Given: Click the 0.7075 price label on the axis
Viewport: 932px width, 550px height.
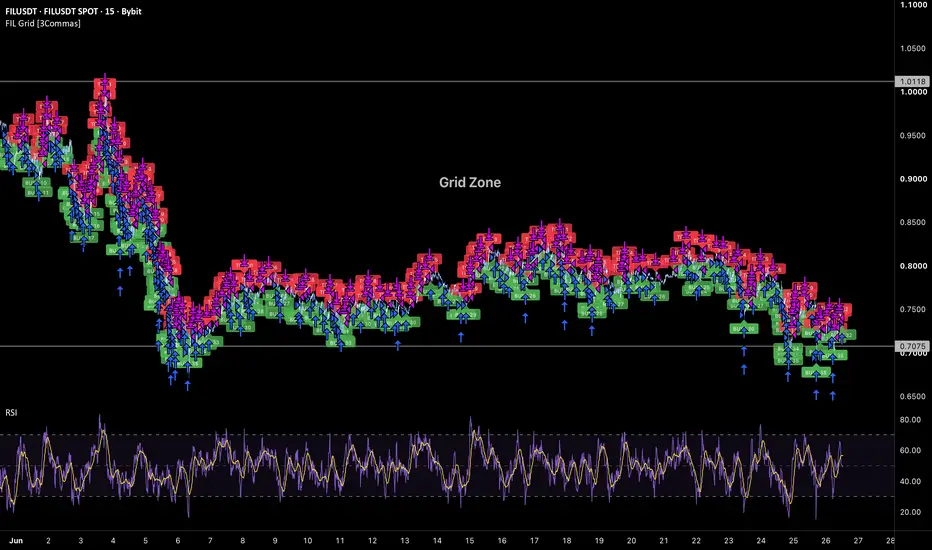Looking at the screenshot, I should click(912, 346).
